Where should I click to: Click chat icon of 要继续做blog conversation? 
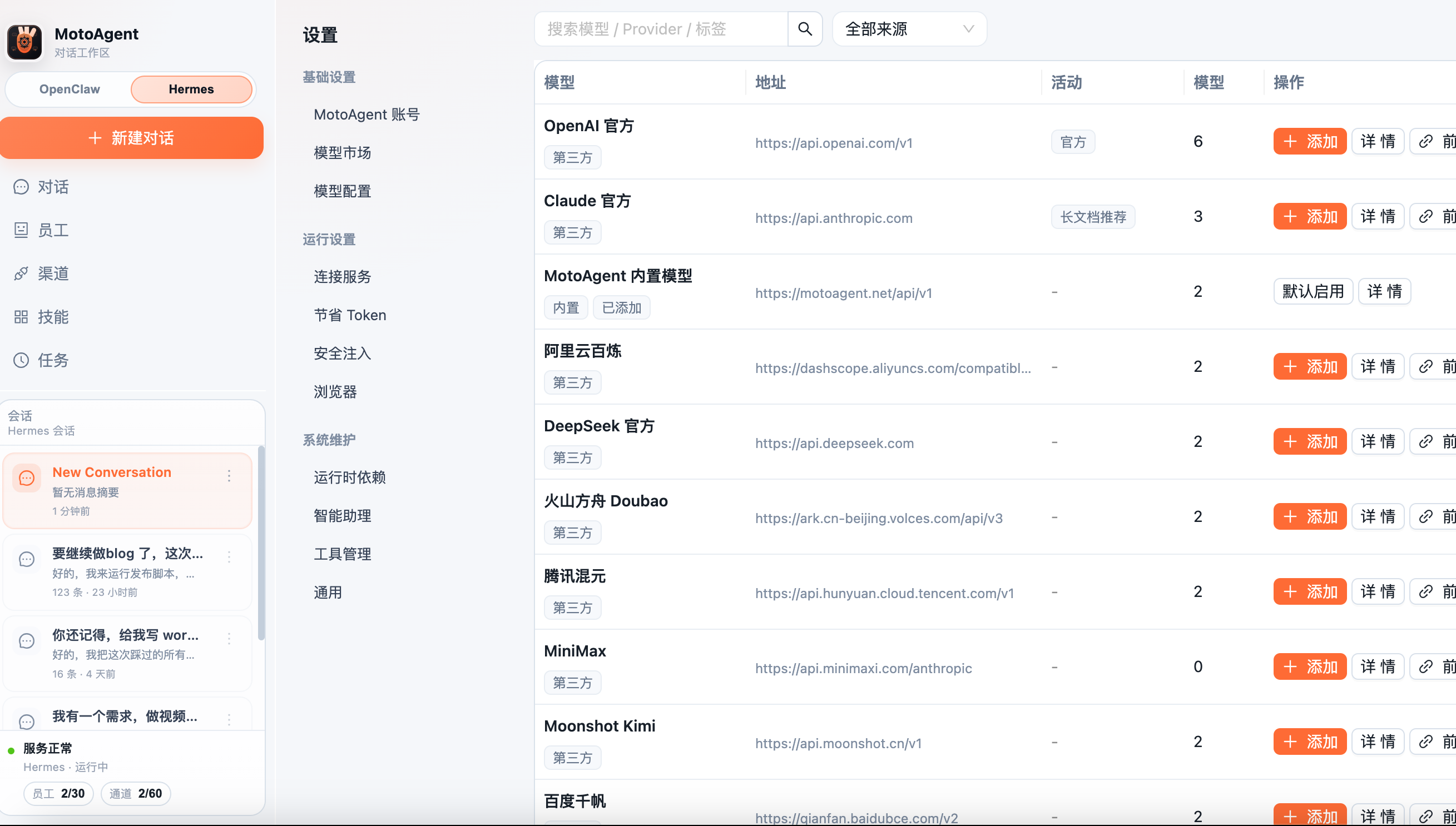tap(27, 559)
